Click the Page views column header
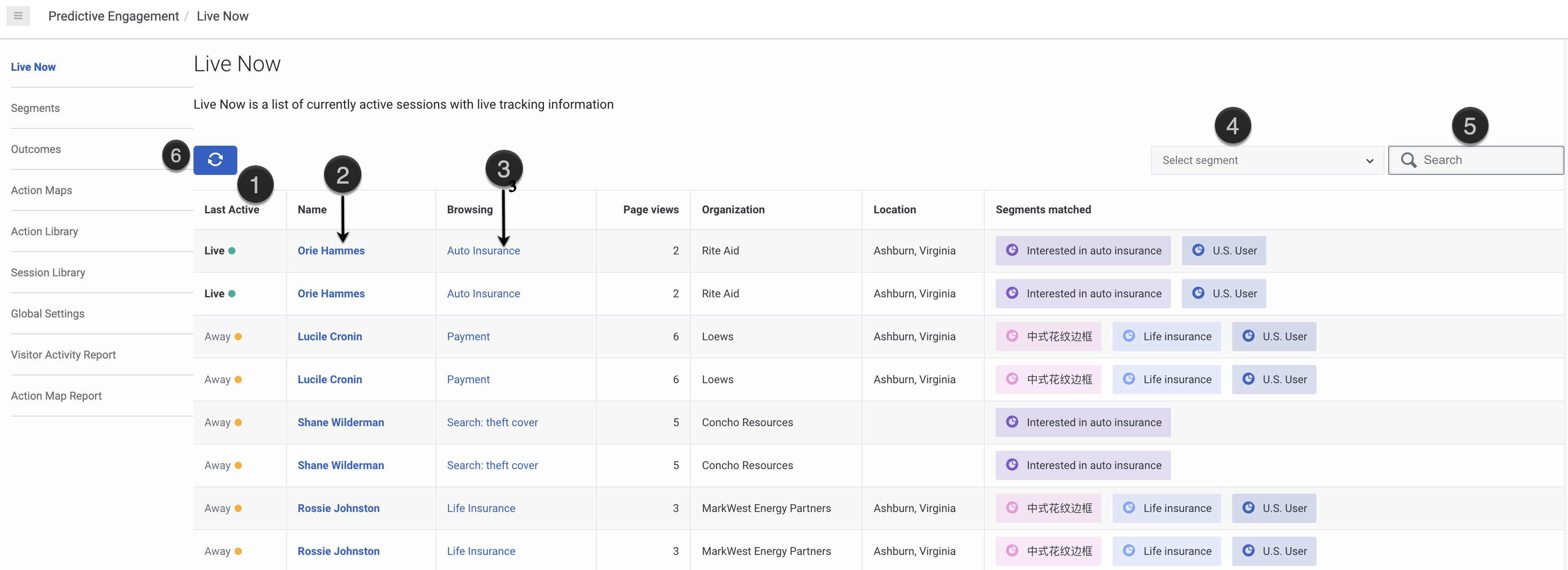 pos(651,210)
